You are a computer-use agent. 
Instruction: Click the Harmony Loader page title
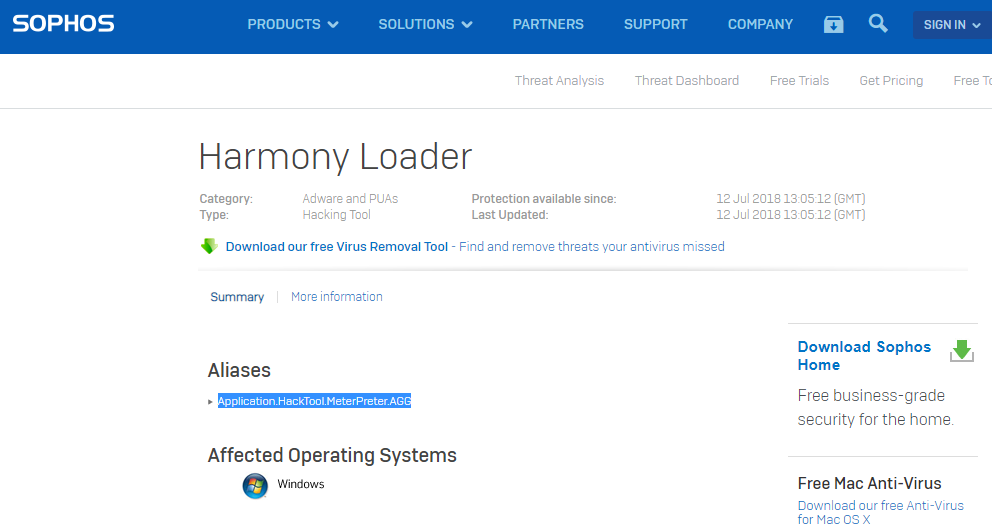(335, 156)
